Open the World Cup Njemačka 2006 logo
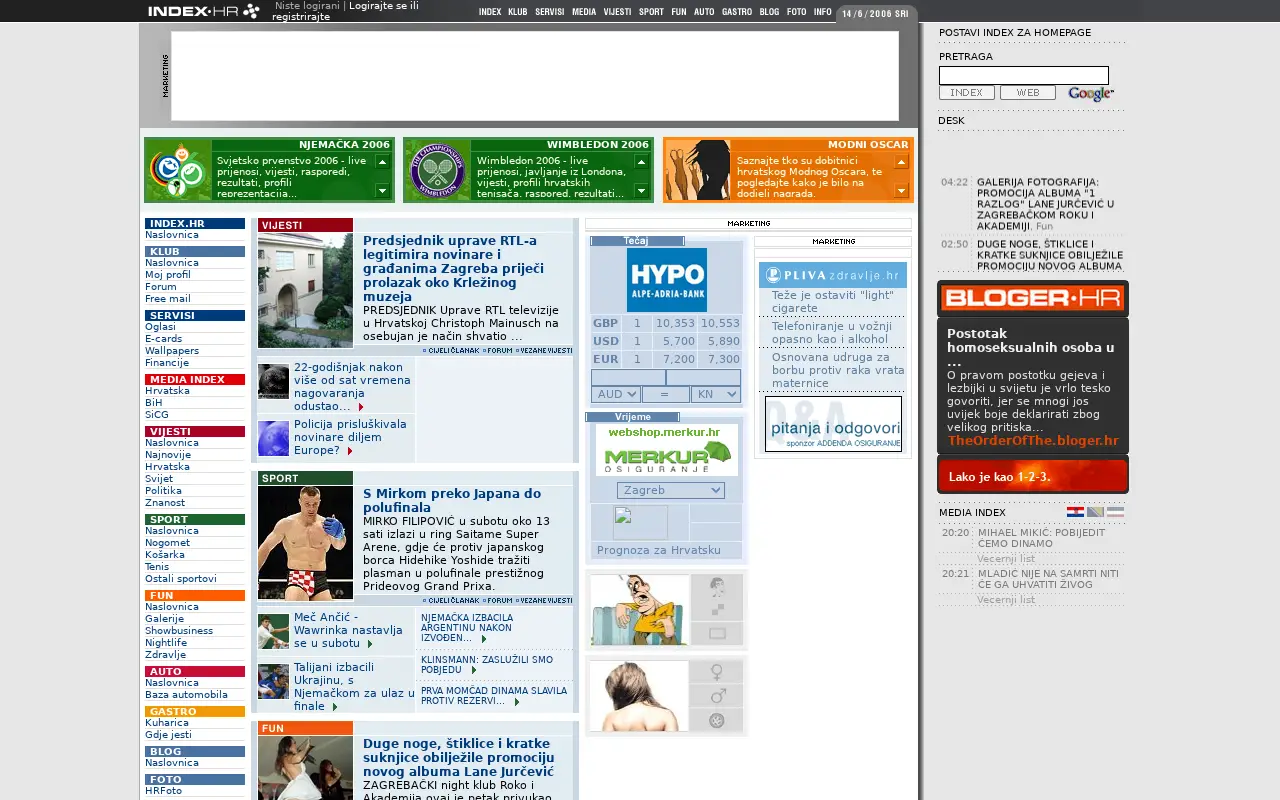 coord(179,171)
